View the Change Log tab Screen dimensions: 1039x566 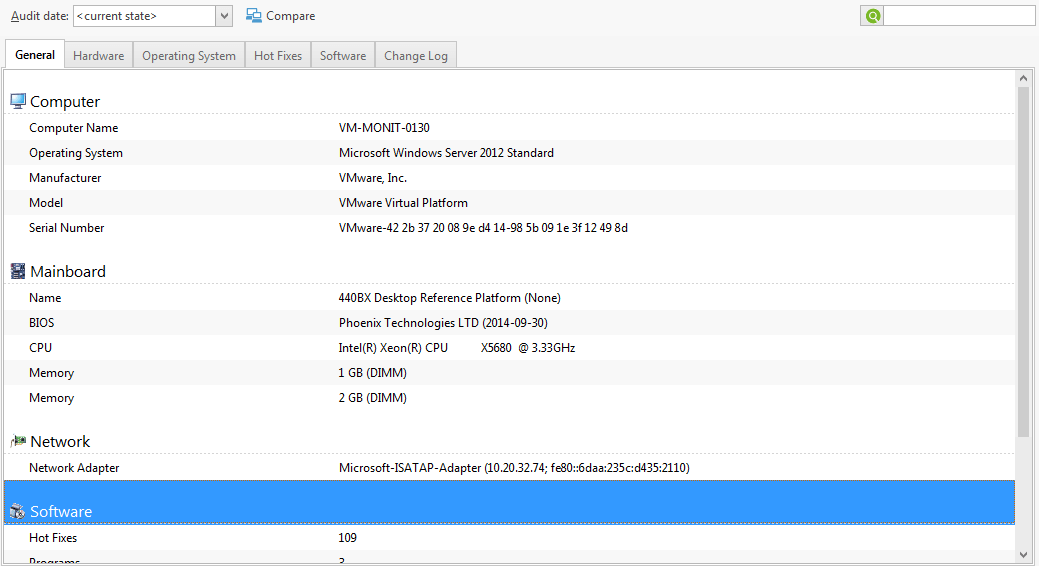[415, 56]
